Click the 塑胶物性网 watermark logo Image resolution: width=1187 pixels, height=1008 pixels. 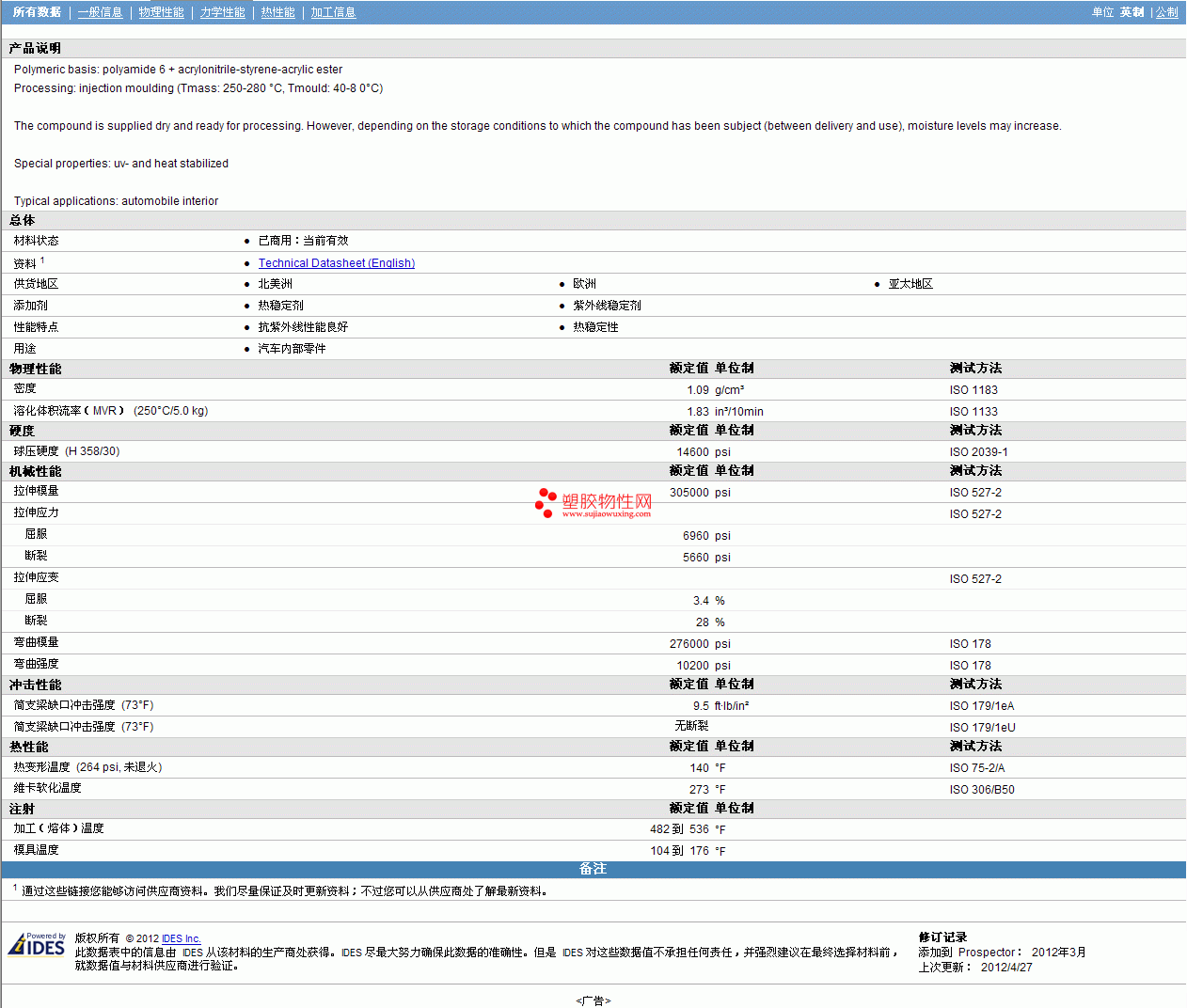click(593, 503)
